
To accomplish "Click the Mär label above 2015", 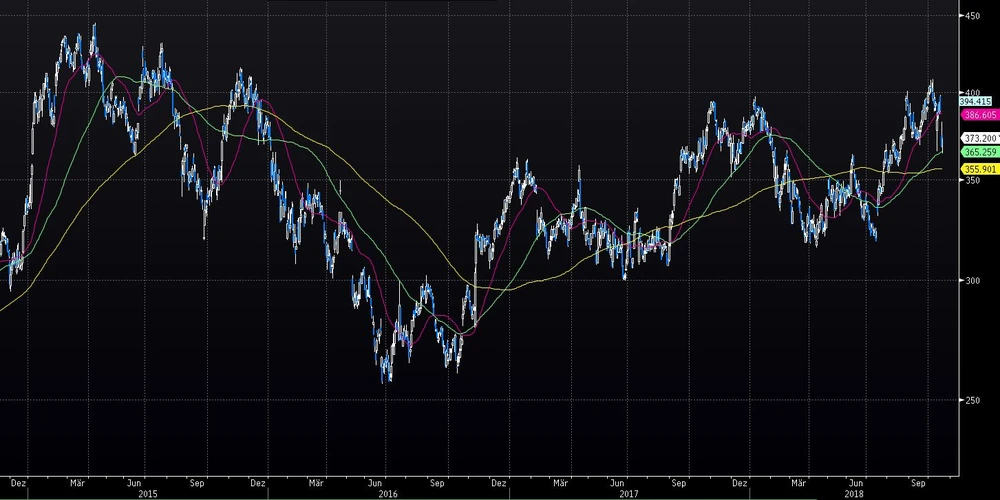I will point(76,481).
